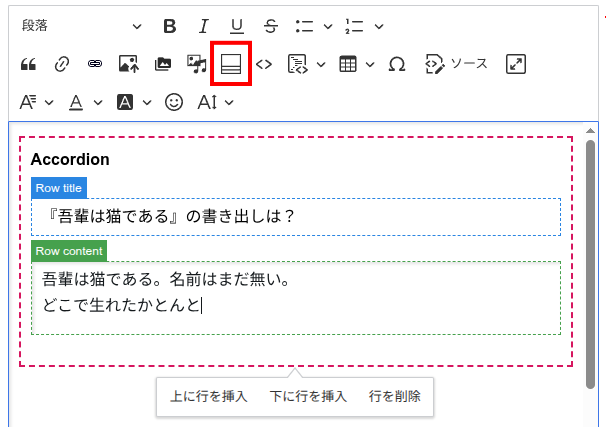Expand font size dropdown arrow
Screen dimensions: 606x427
coord(229,103)
